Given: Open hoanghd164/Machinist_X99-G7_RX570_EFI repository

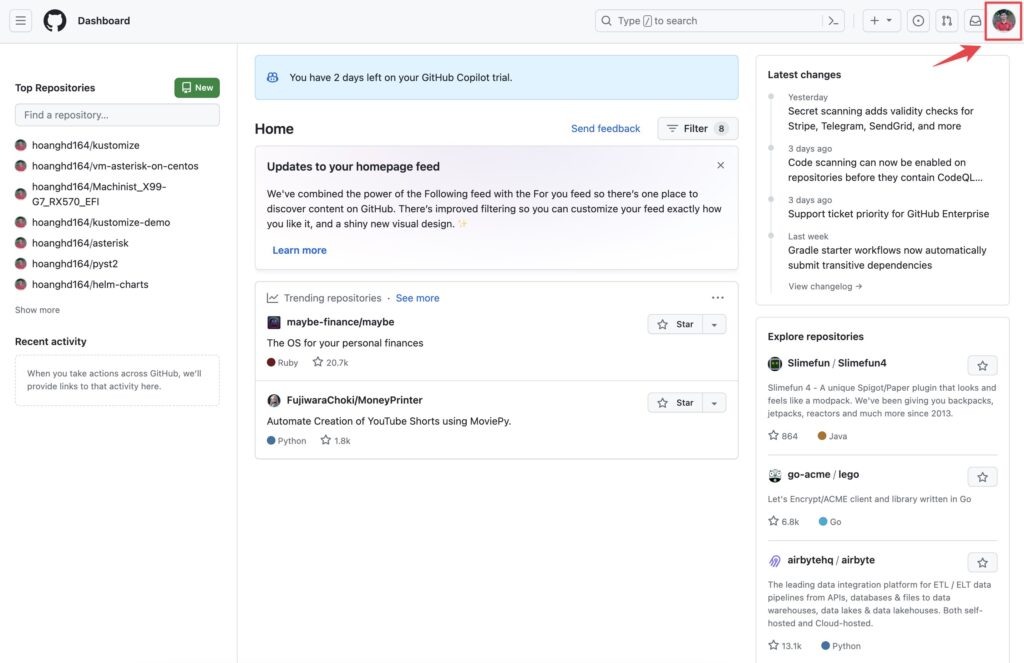Looking at the screenshot, I should [99, 194].
